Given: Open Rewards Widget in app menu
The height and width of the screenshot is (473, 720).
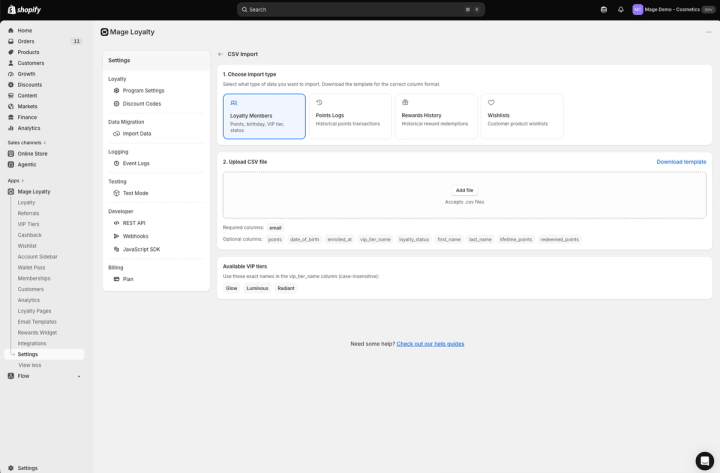Looking at the screenshot, I should coord(37,333).
